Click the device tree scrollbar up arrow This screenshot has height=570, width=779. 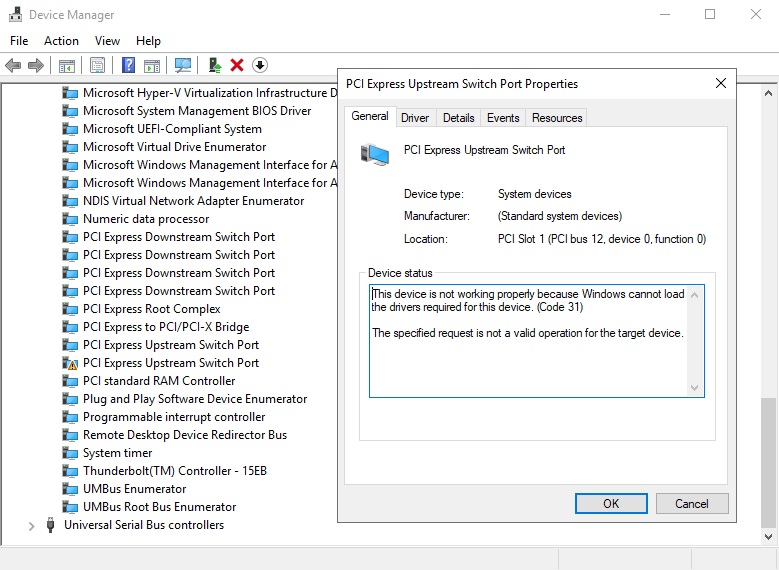(768, 93)
